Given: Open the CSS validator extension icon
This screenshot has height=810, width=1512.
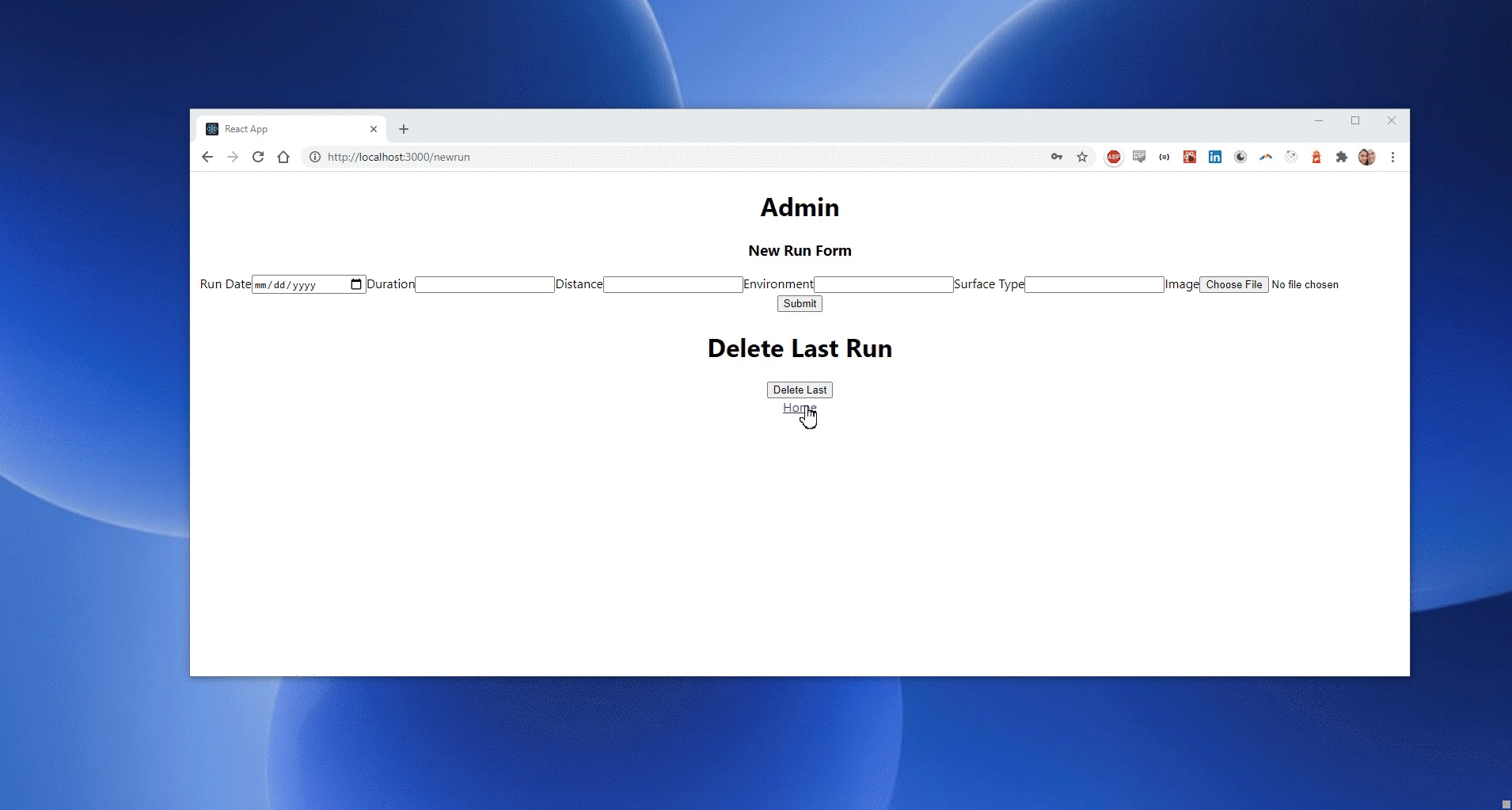Looking at the screenshot, I should click(x=1139, y=157).
